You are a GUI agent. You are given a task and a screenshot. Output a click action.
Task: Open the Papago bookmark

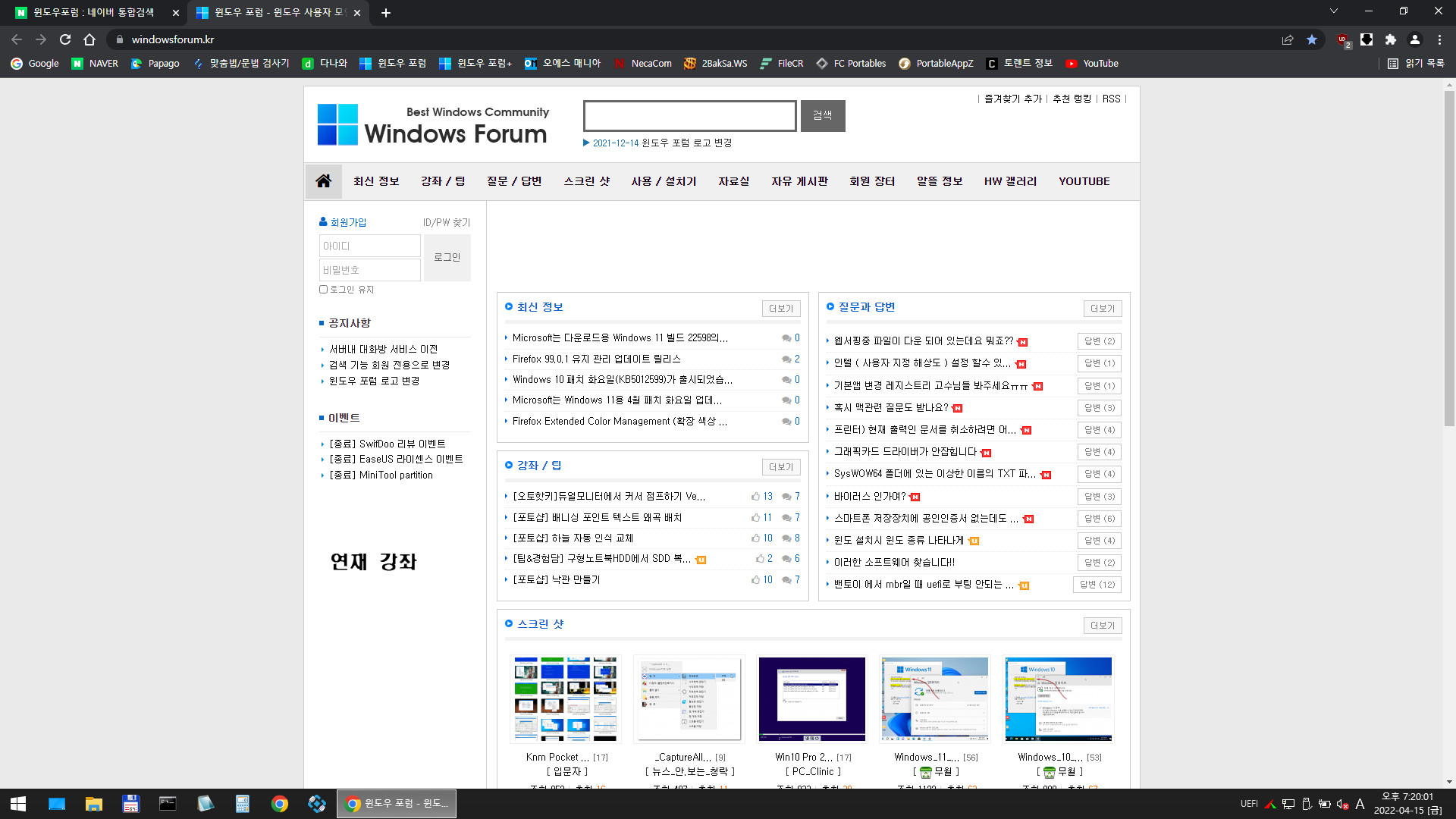point(155,64)
